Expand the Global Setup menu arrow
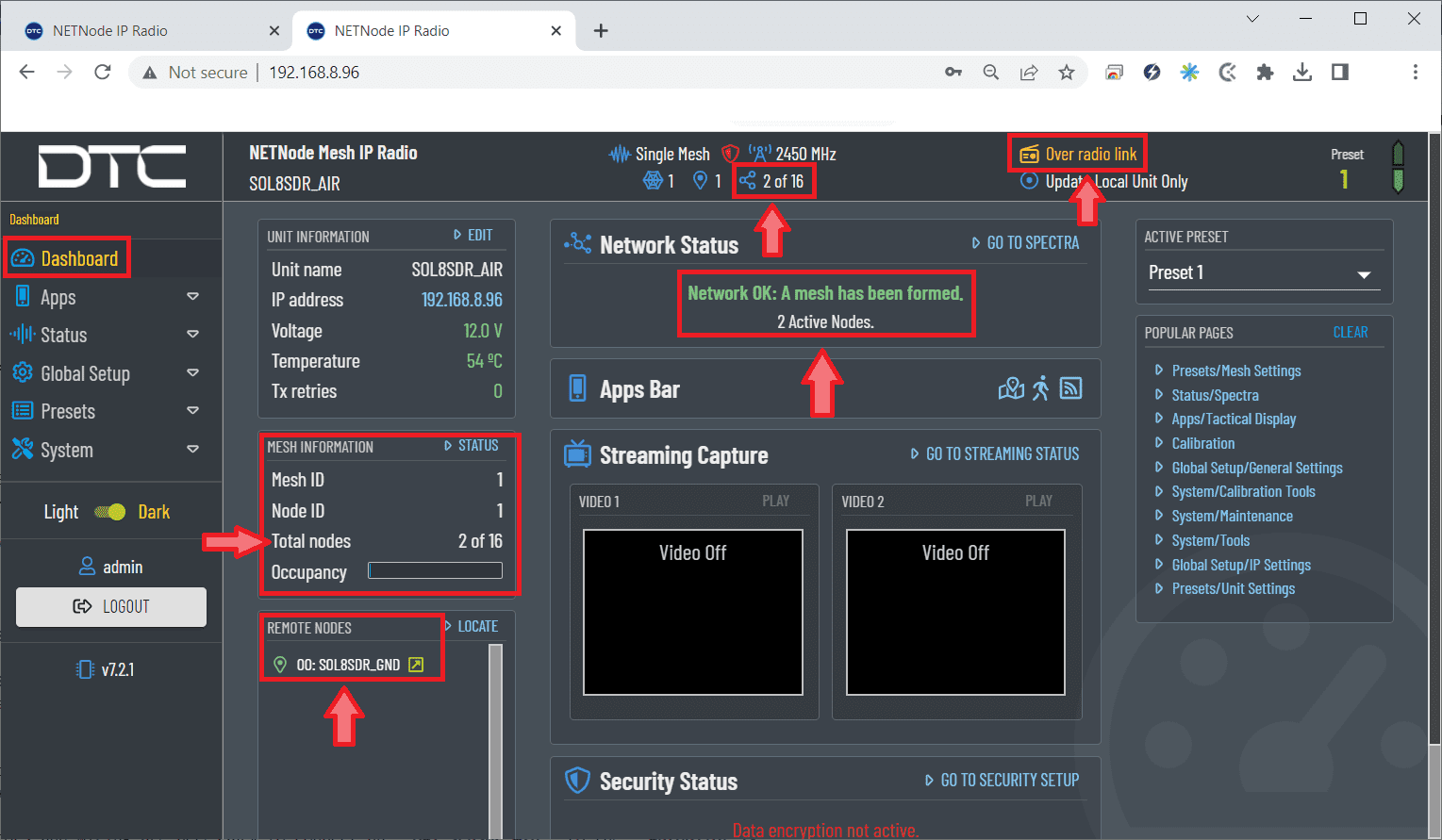This screenshot has height=840, width=1442. coord(192,373)
